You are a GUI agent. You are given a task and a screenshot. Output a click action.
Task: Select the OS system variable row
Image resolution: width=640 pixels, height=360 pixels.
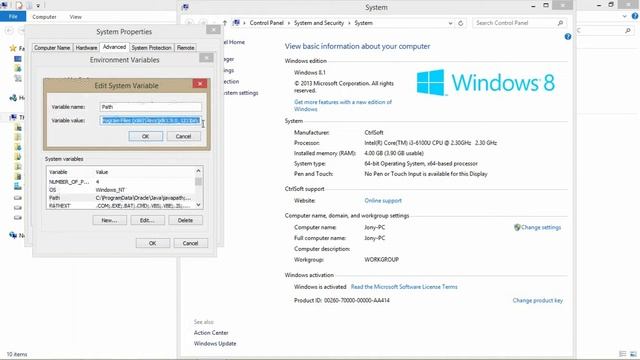(x=120, y=190)
